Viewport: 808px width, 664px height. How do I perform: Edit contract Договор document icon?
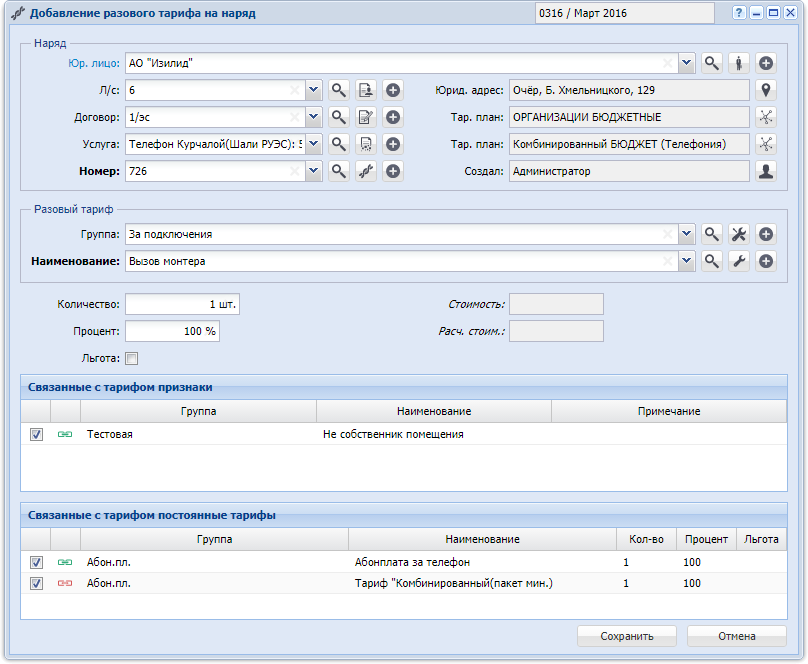(x=366, y=117)
